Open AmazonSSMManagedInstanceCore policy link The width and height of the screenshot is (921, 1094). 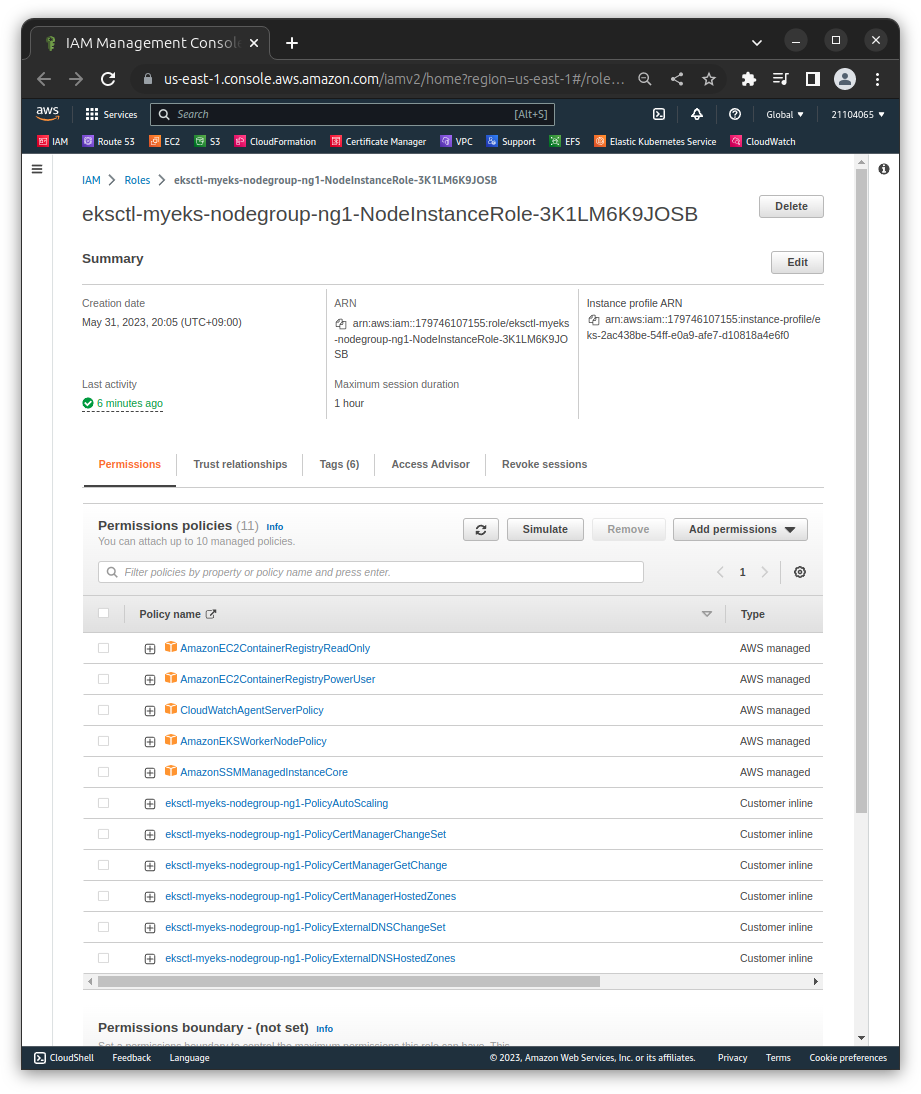(x=264, y=772)
